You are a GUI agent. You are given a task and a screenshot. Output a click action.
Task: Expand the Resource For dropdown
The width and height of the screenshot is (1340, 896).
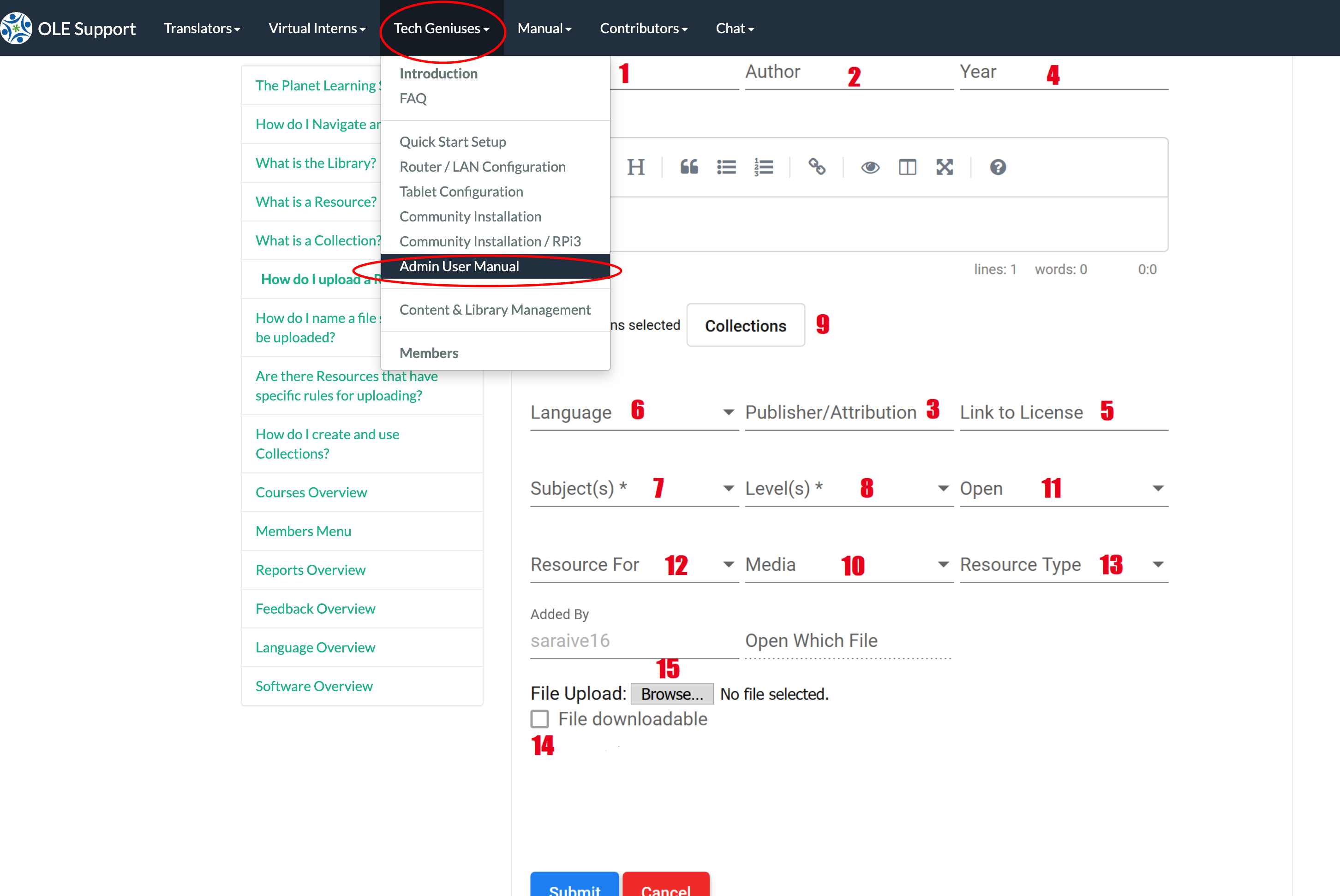point(634,564)
